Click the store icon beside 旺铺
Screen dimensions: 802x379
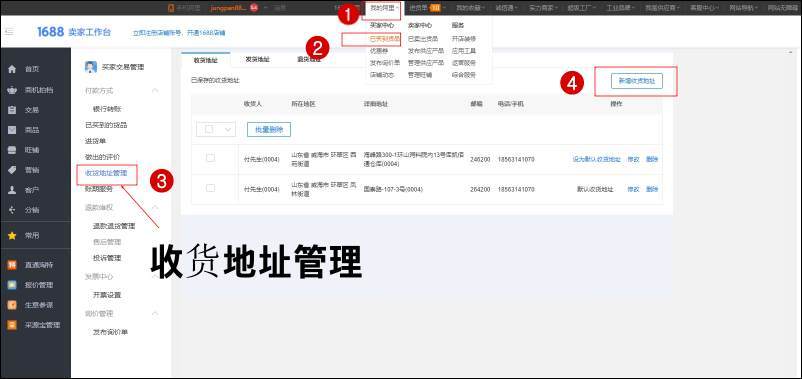pos(12,150)
